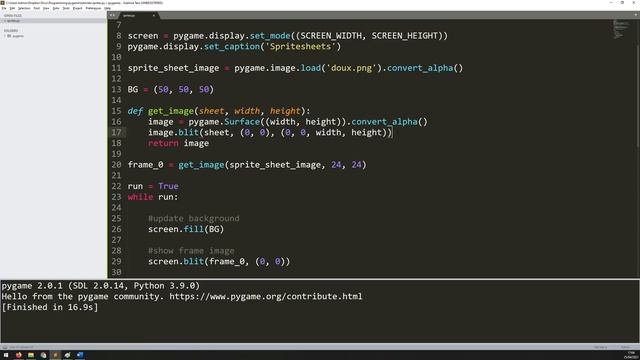Open the Preferences menu

tap(93, 8)
